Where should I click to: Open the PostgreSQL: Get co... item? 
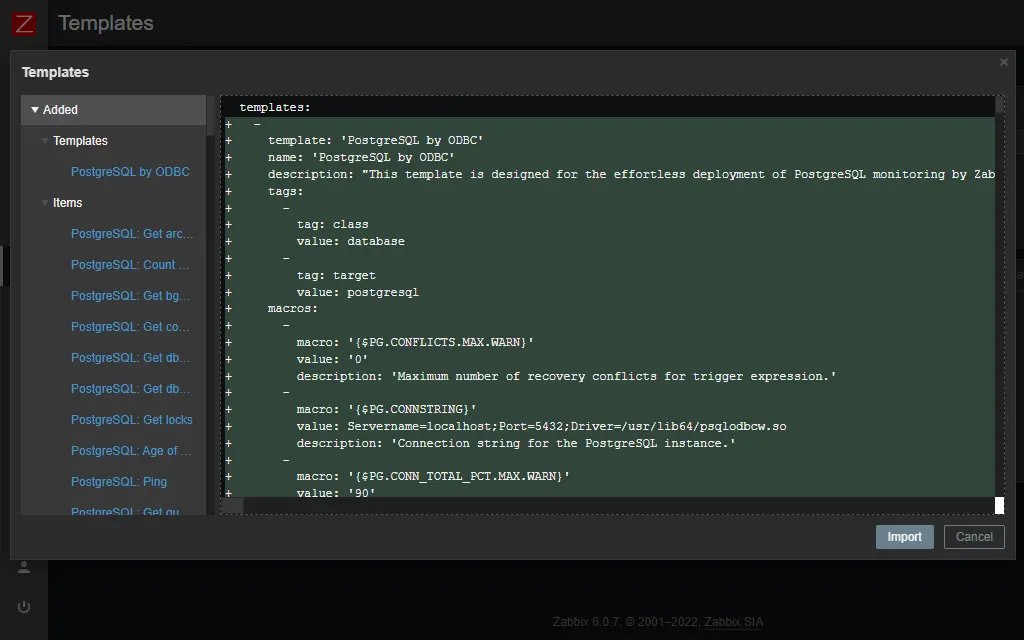pyautogui.click(x=130, y=327)
